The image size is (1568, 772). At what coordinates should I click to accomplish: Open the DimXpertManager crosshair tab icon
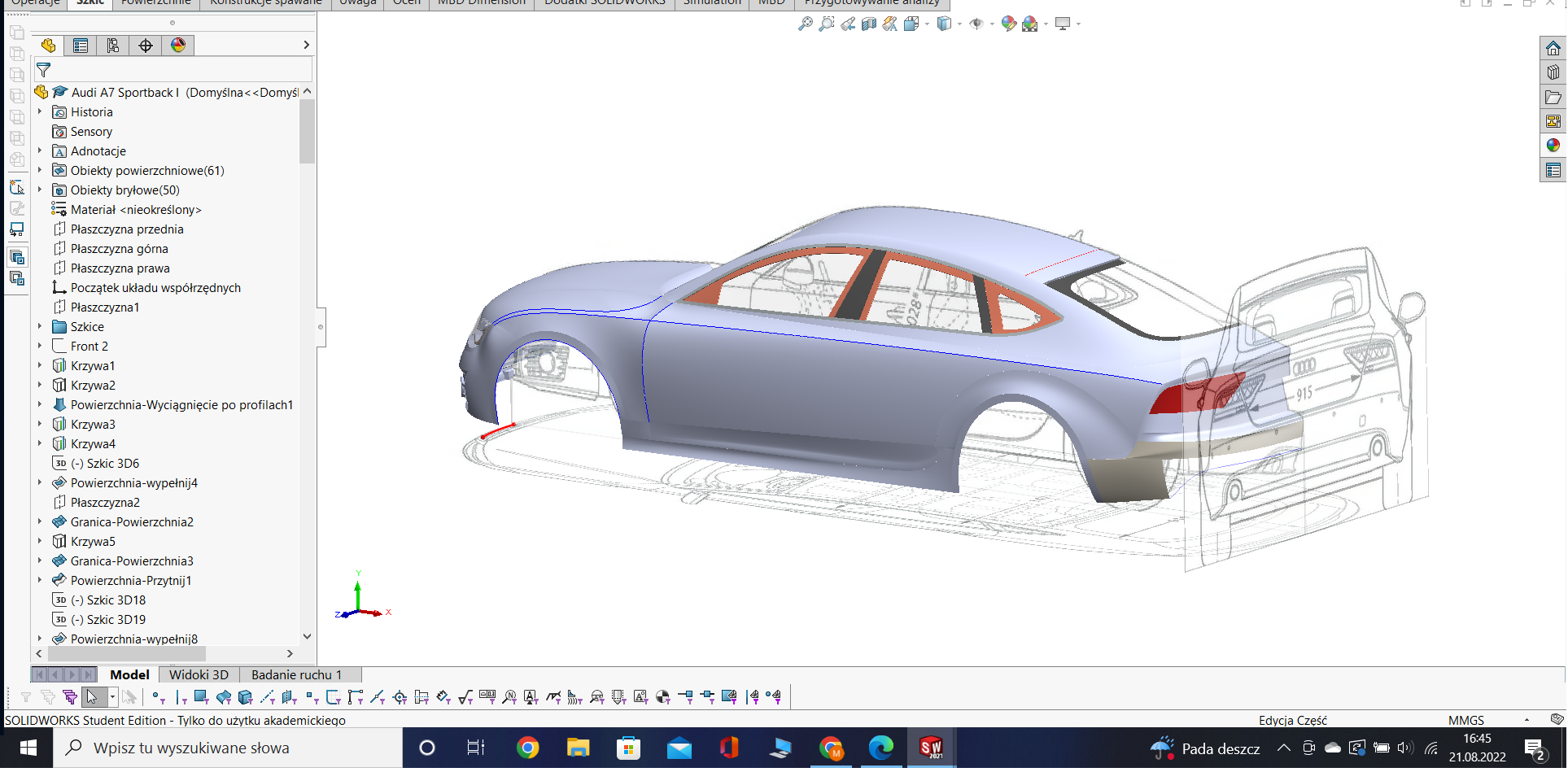[146, 46]
